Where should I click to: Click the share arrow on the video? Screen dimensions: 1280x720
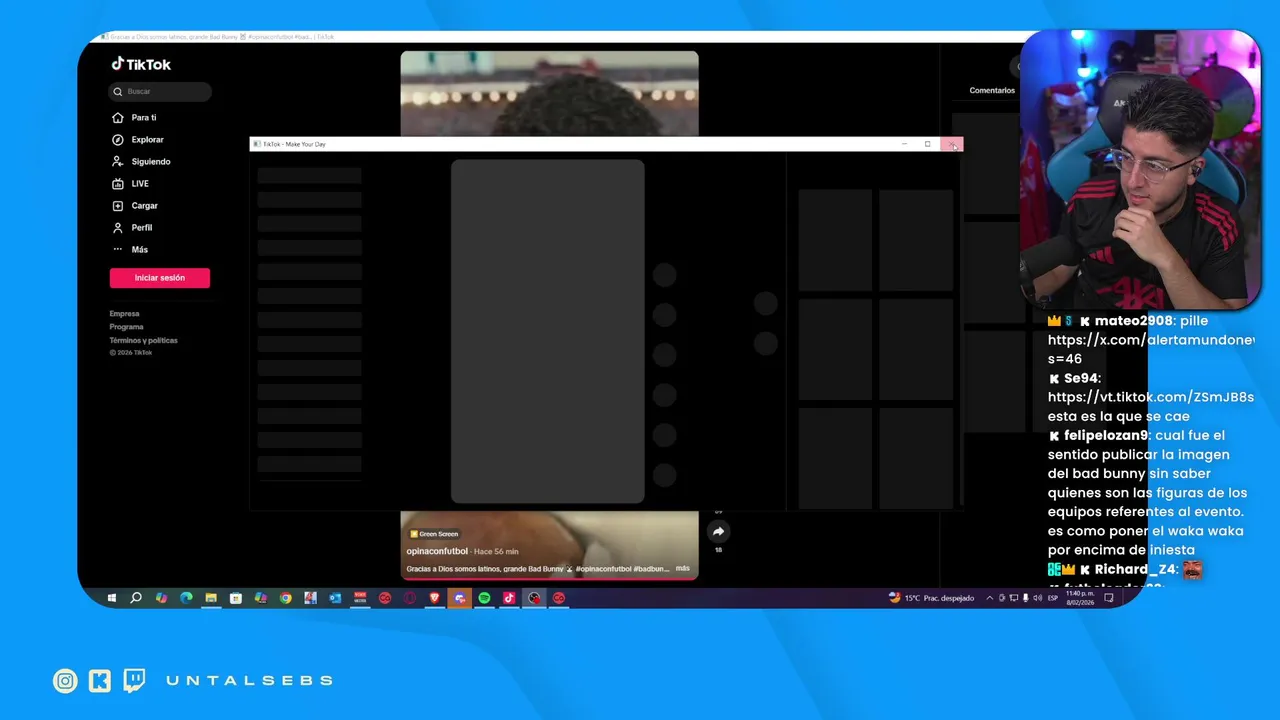point(718,532)
